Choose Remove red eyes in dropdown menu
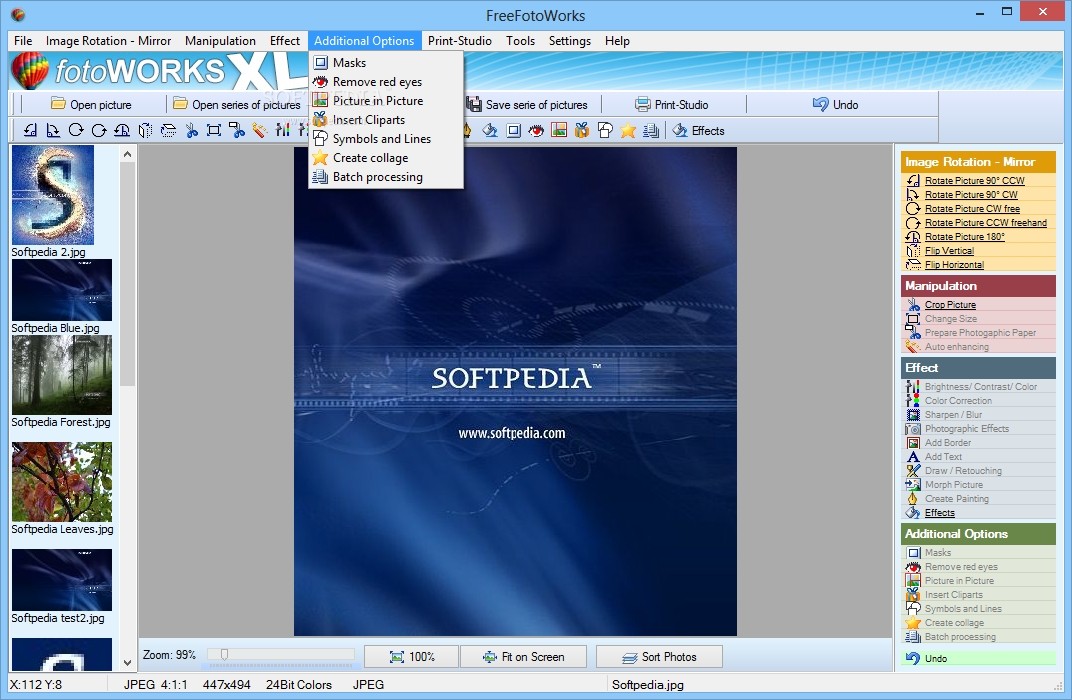Screen dimensions: 1072x700 click(386, 82)
